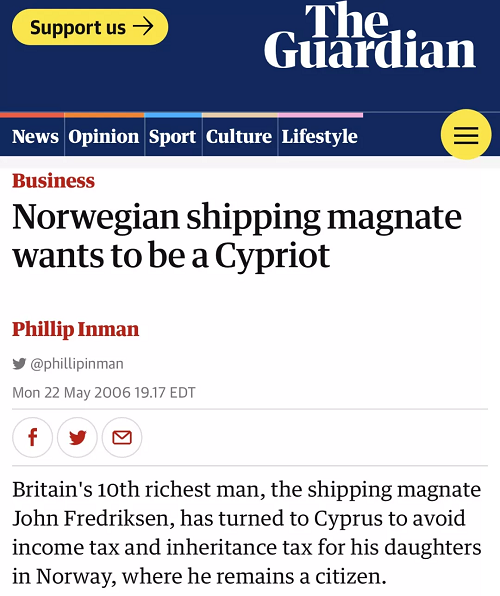
Task: Select the Sport section
Action: pos(172,136)
